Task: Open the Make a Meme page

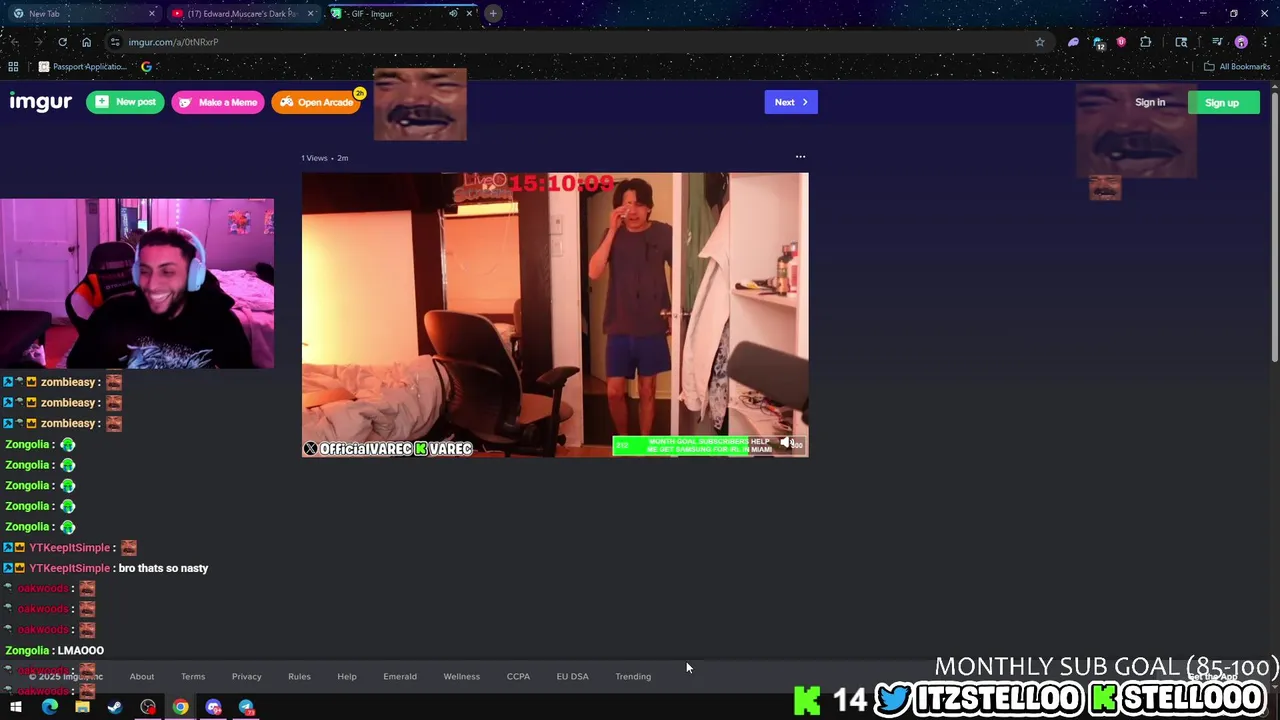Action: 218,102
